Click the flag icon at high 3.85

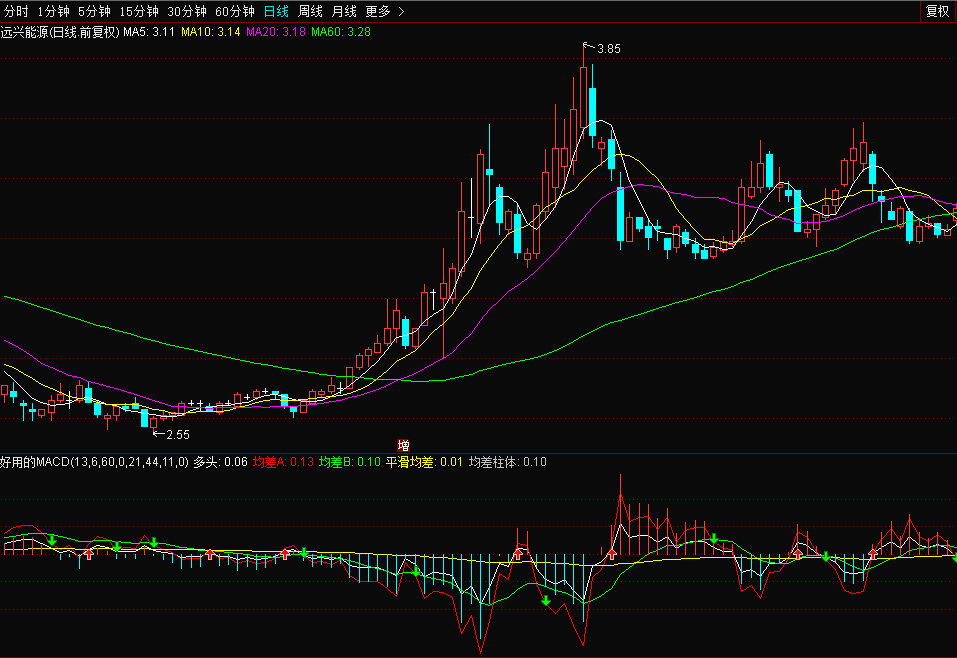[x=588, y=46]
